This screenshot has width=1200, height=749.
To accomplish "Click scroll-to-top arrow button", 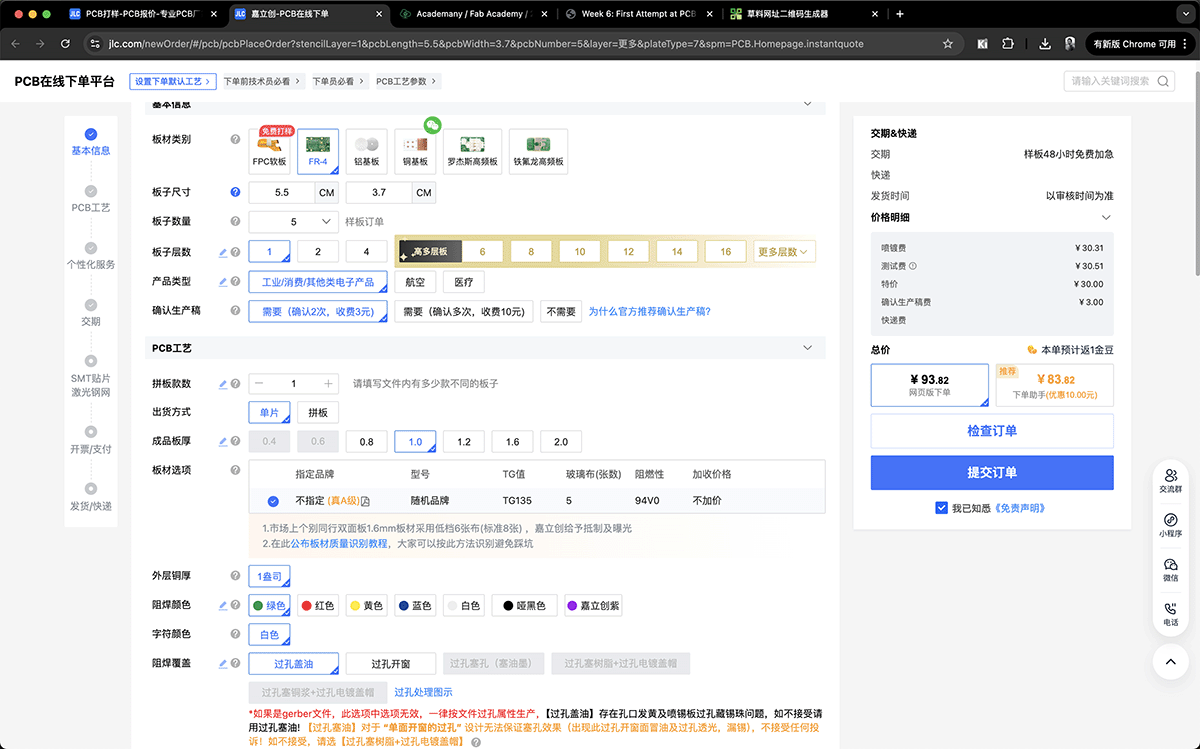I will 1171,661.
